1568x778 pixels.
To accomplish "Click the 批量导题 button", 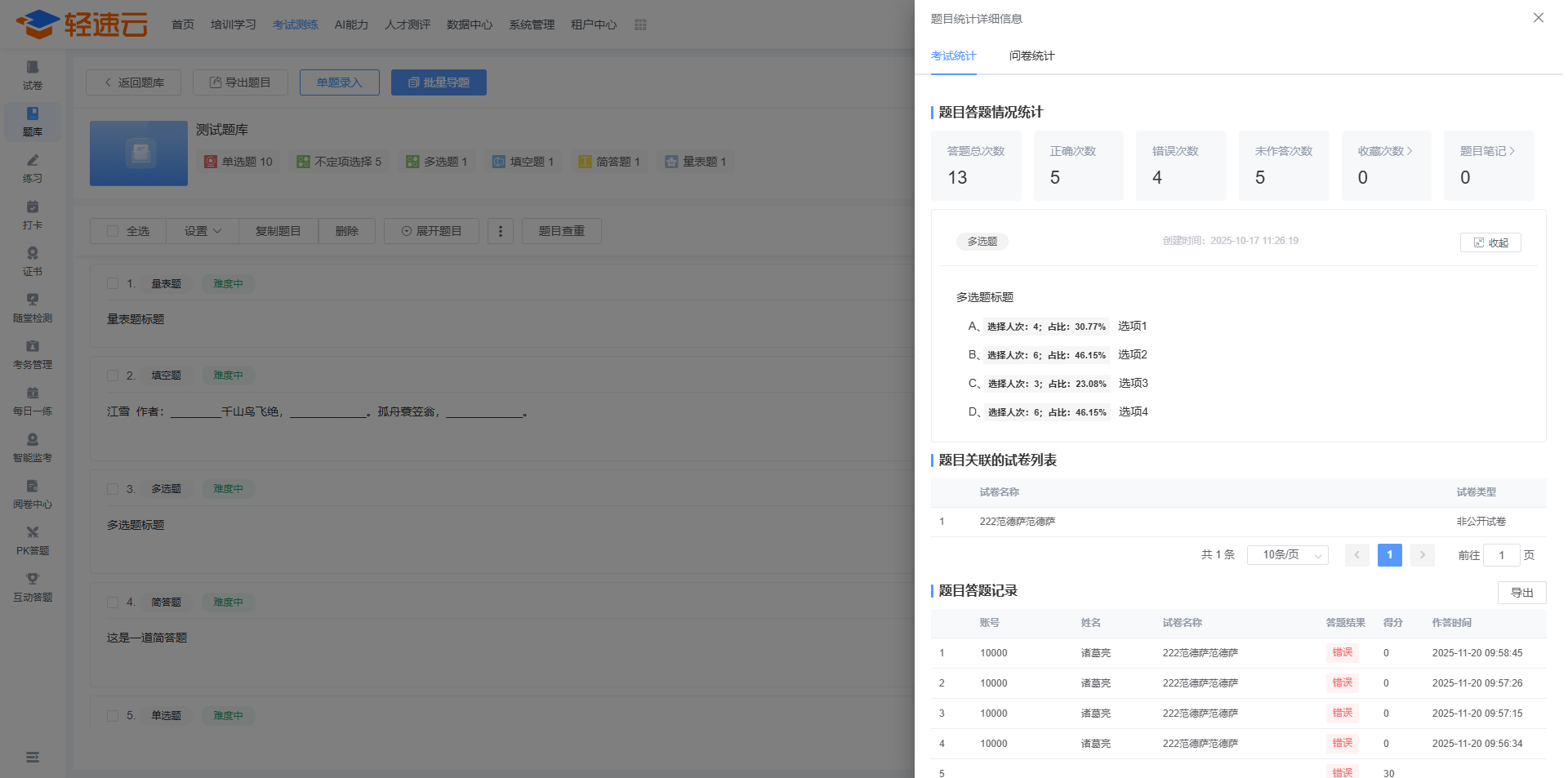I will click(439, 82).
